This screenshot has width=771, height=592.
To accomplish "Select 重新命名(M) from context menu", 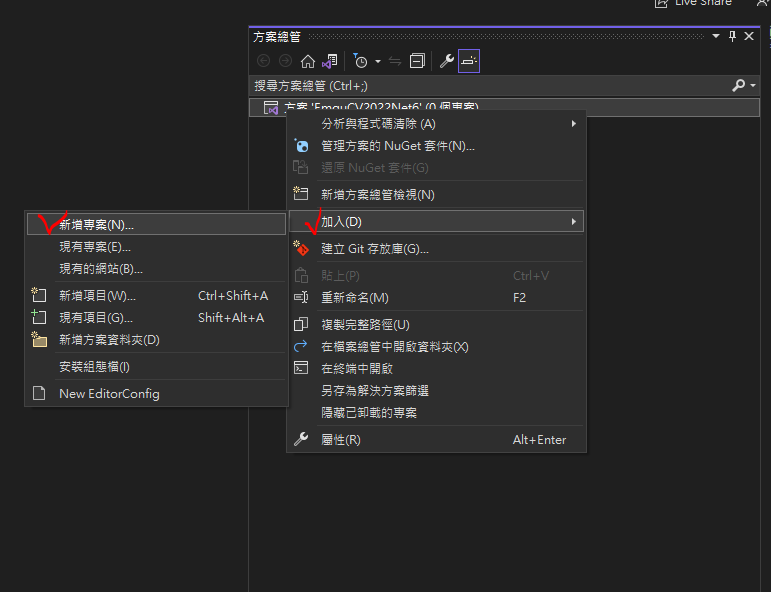I will (x=437, y=298).
